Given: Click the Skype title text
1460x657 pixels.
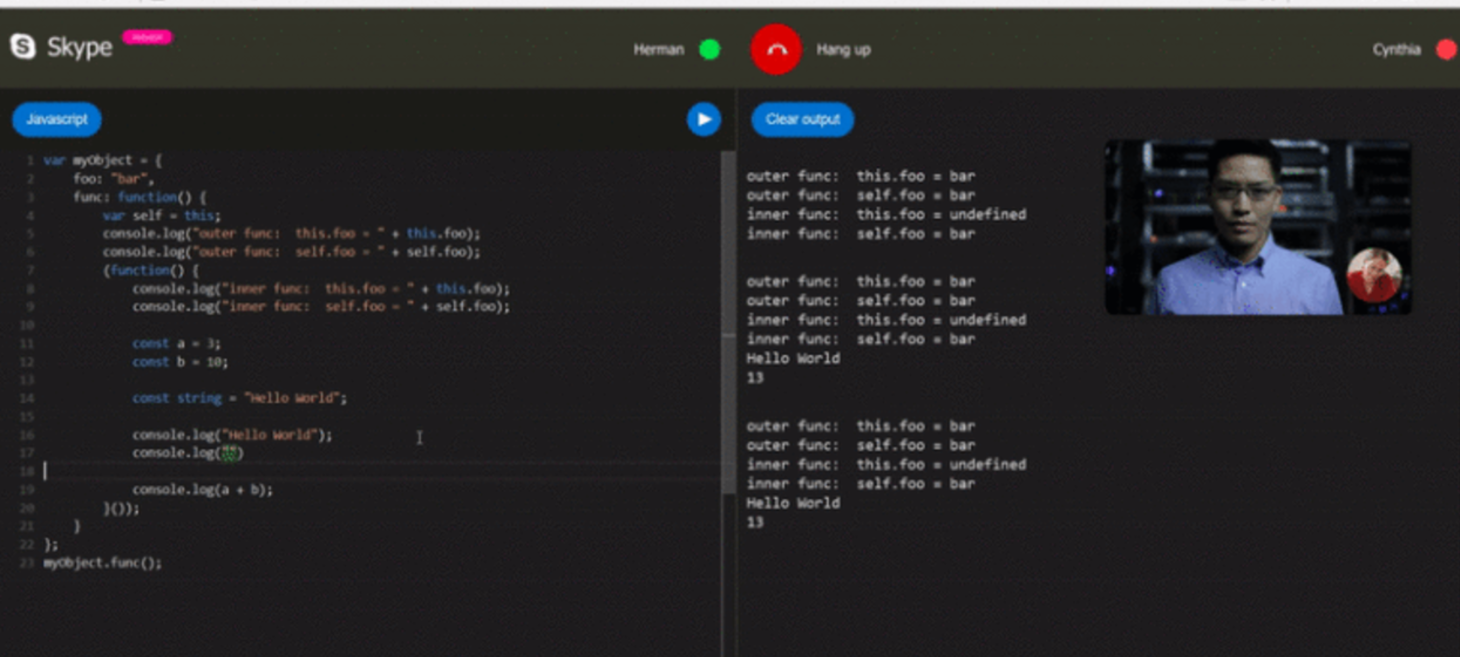Looking at the screenshot, I should [x=79, y=47].
